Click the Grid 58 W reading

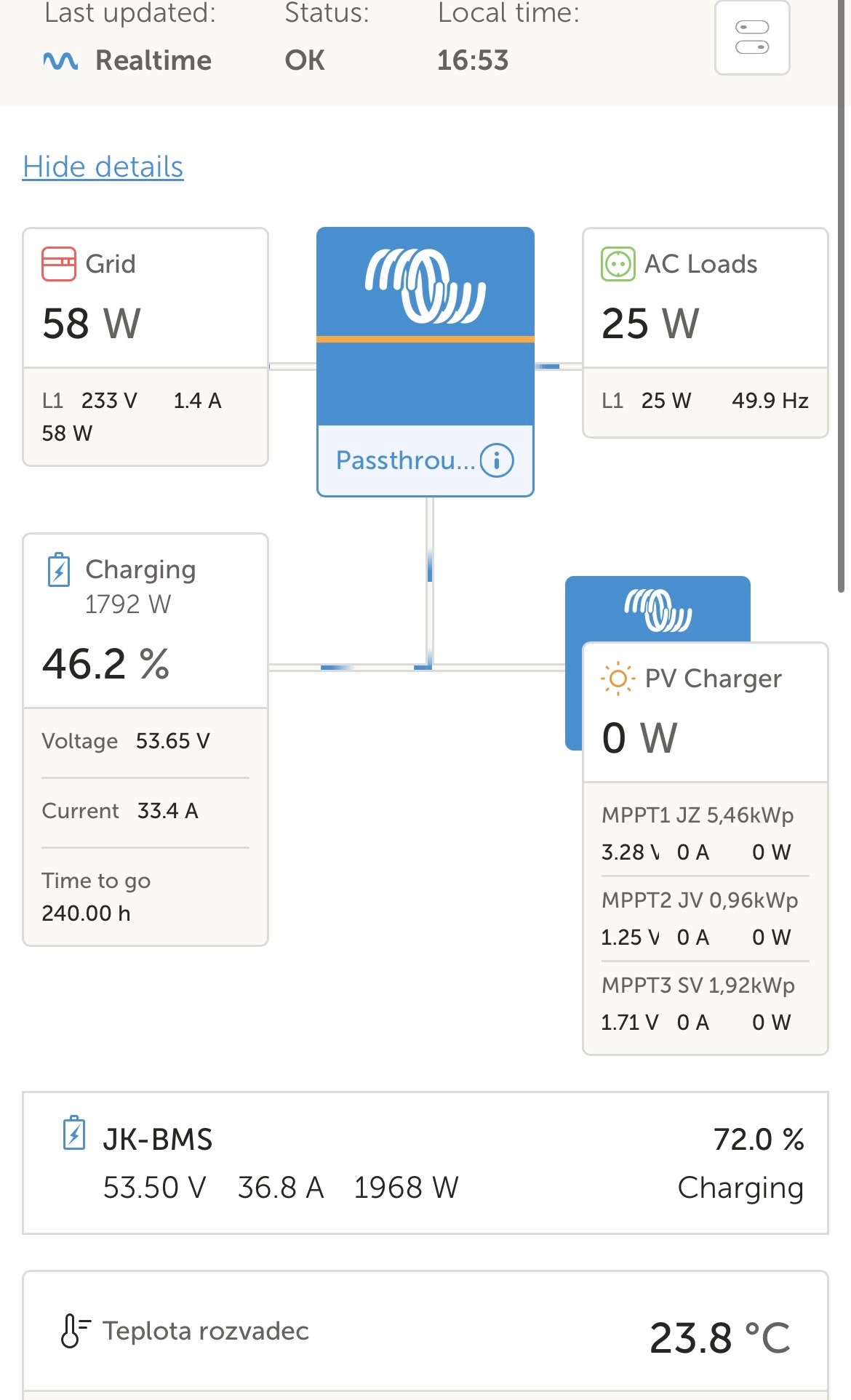tap(92, 324)
